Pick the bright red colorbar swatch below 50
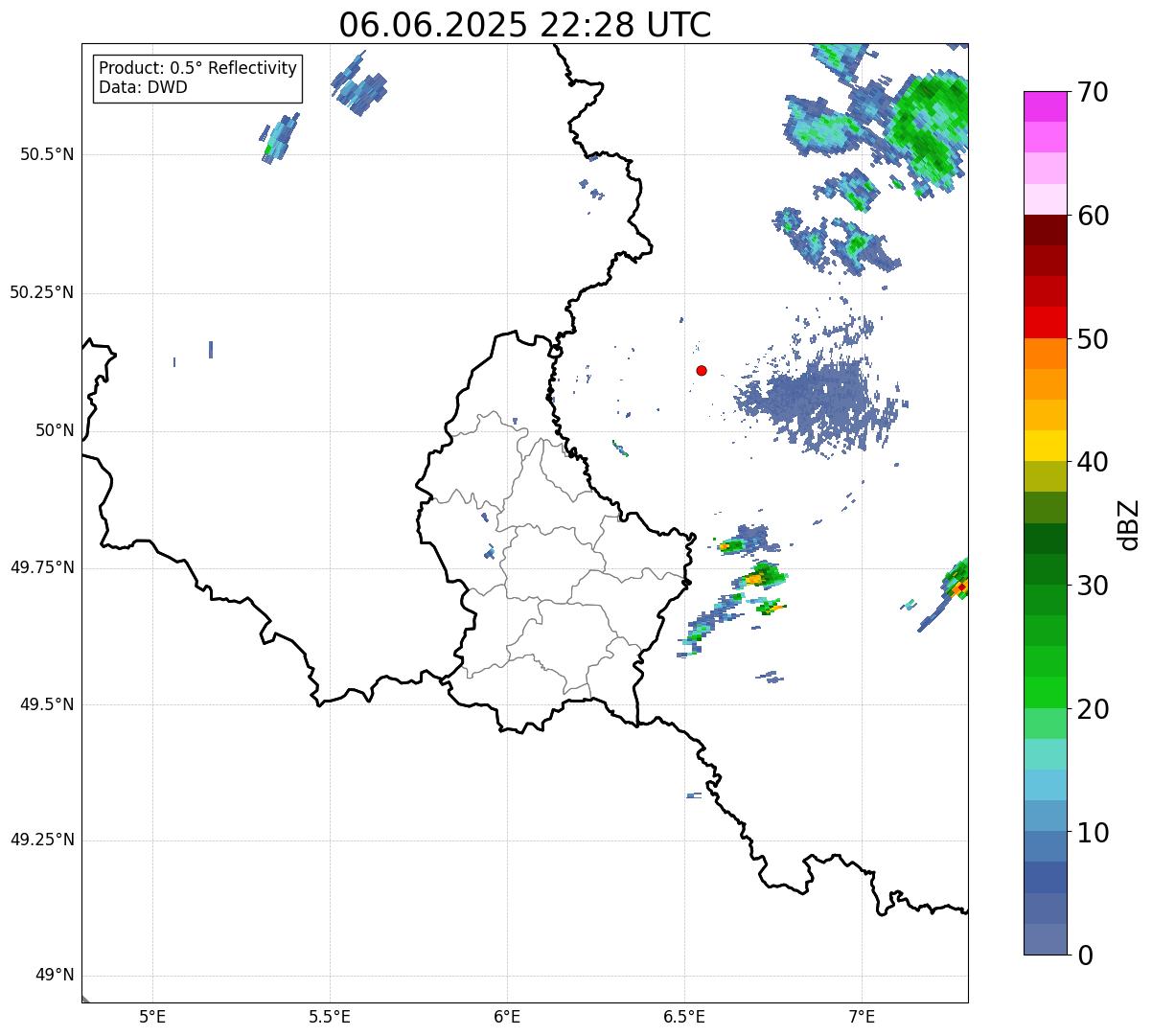This screenshot has height=1036, width=1152. (x=1046, y=323)
